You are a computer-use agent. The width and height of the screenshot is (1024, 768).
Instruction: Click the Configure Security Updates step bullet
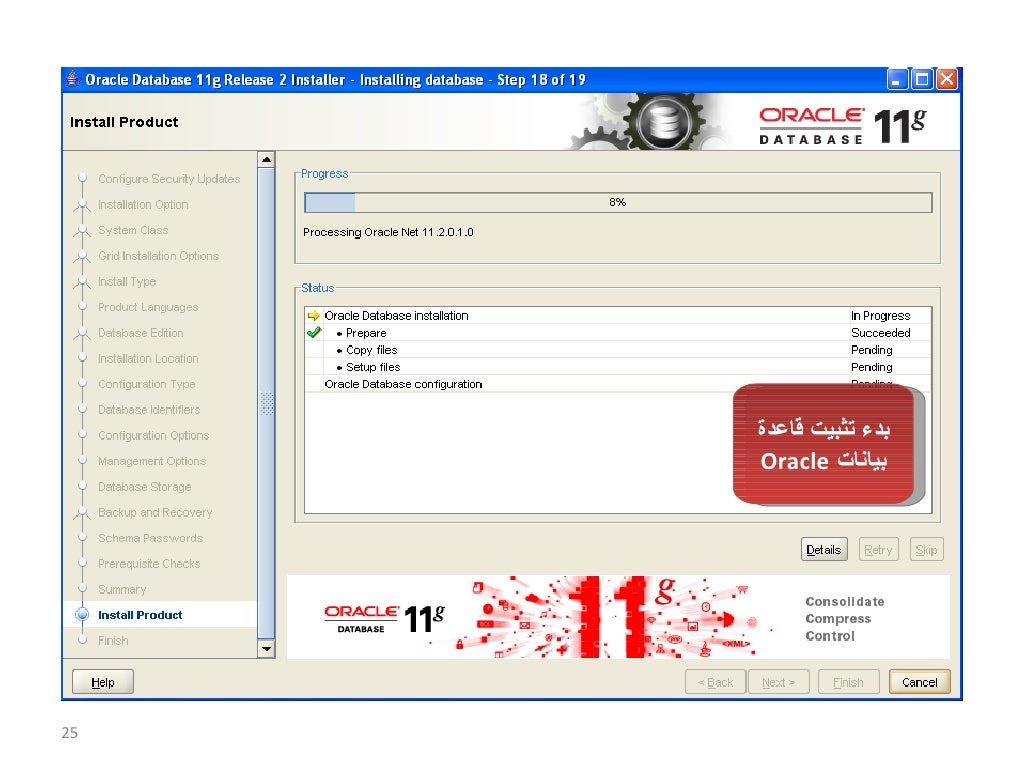(x=82, y=178)
